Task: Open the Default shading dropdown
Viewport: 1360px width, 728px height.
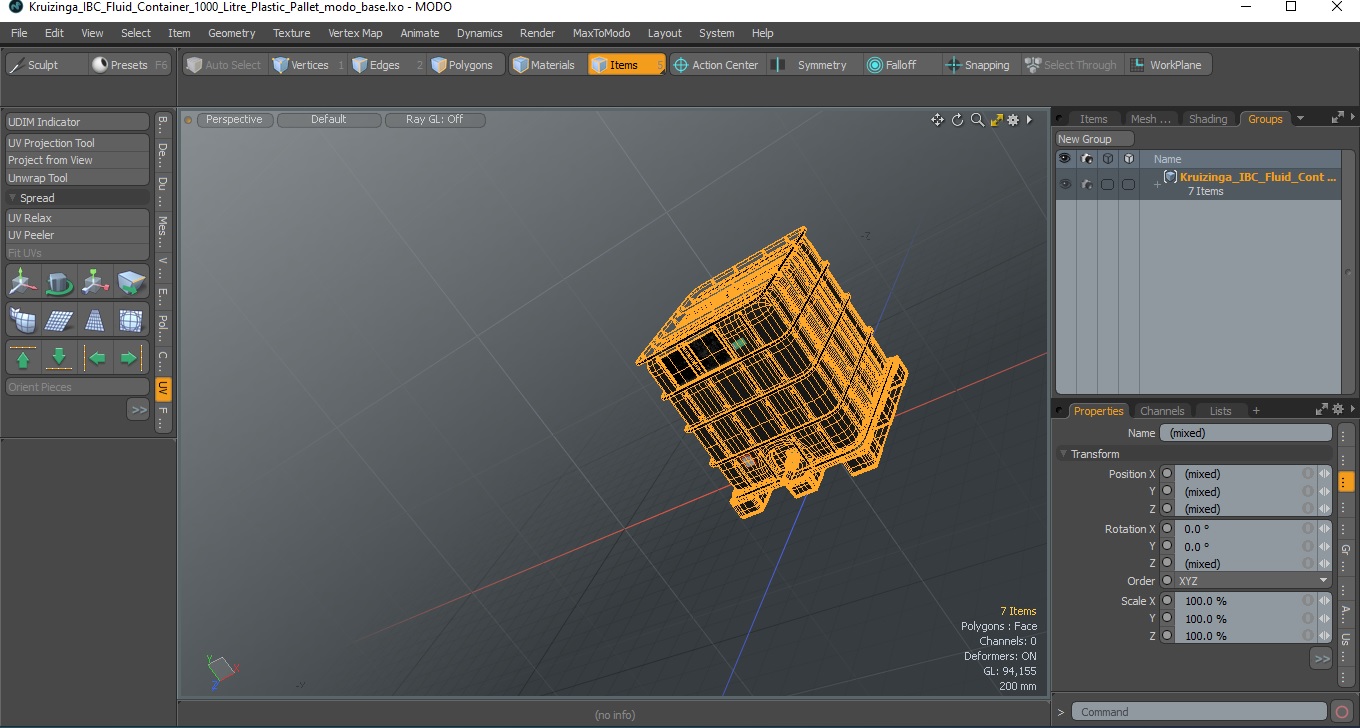Action: click(x=329, y=120)
